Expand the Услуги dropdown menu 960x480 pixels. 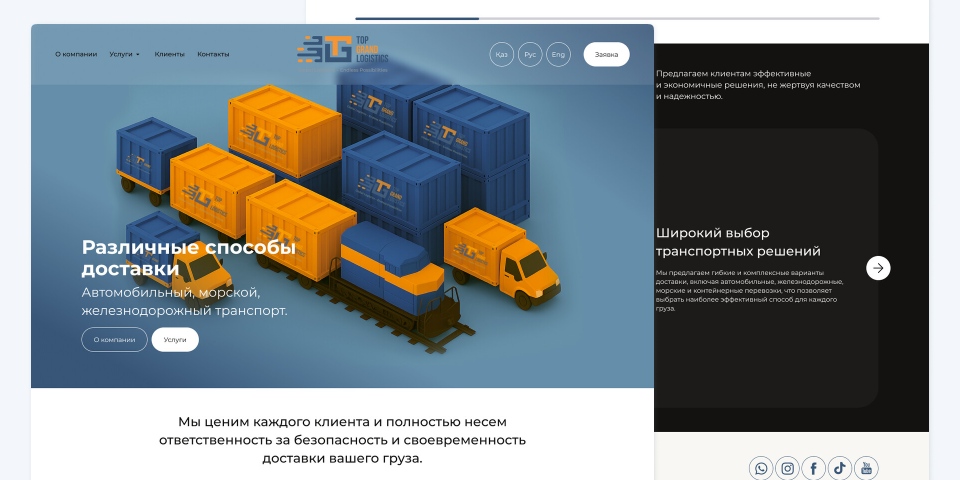[x=124, y=54]
